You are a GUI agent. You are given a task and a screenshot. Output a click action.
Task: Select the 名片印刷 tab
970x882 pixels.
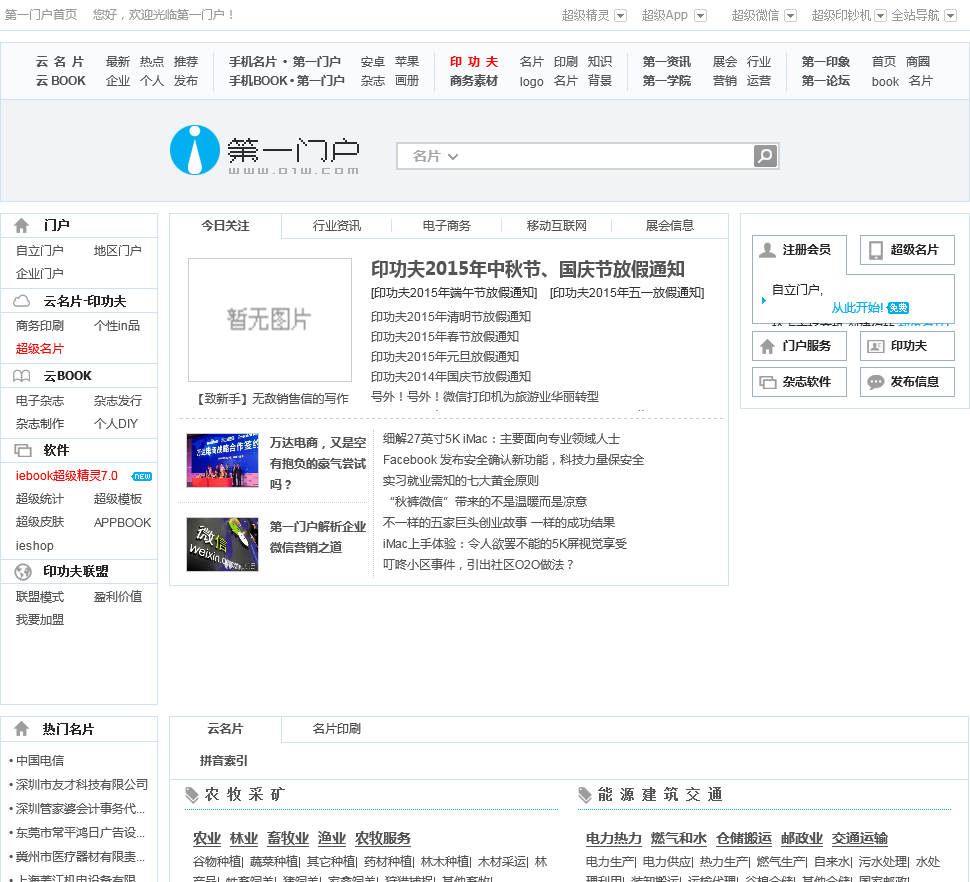coord(336,729)
